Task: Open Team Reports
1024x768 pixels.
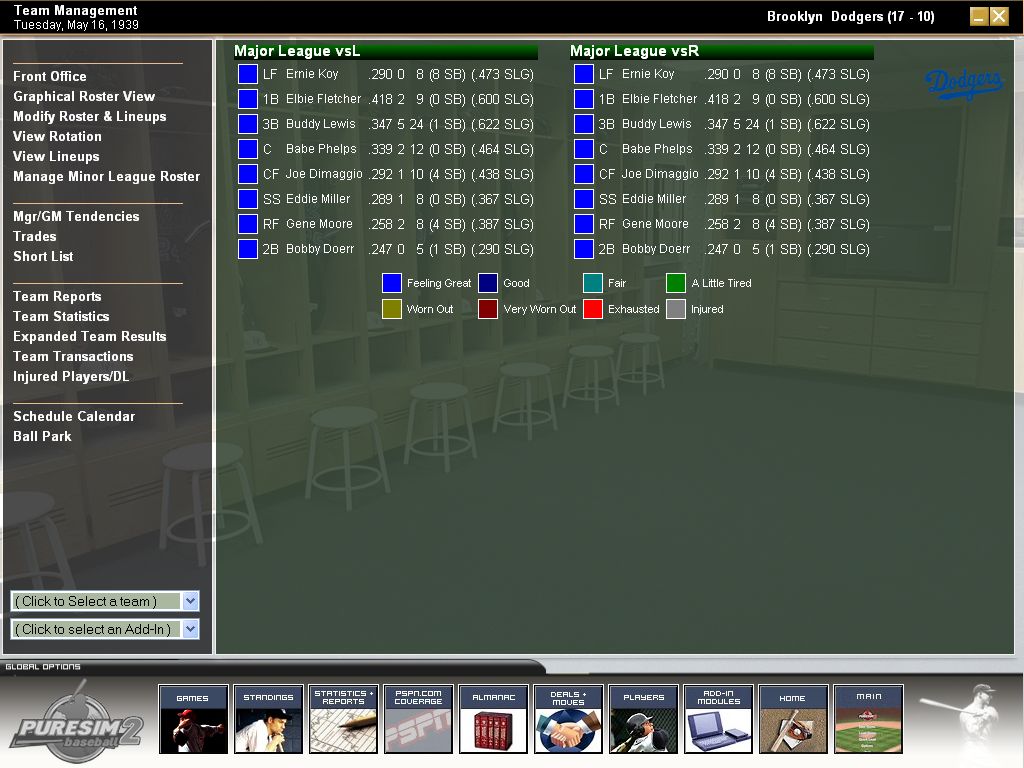Action: click(x=57, y=296)
